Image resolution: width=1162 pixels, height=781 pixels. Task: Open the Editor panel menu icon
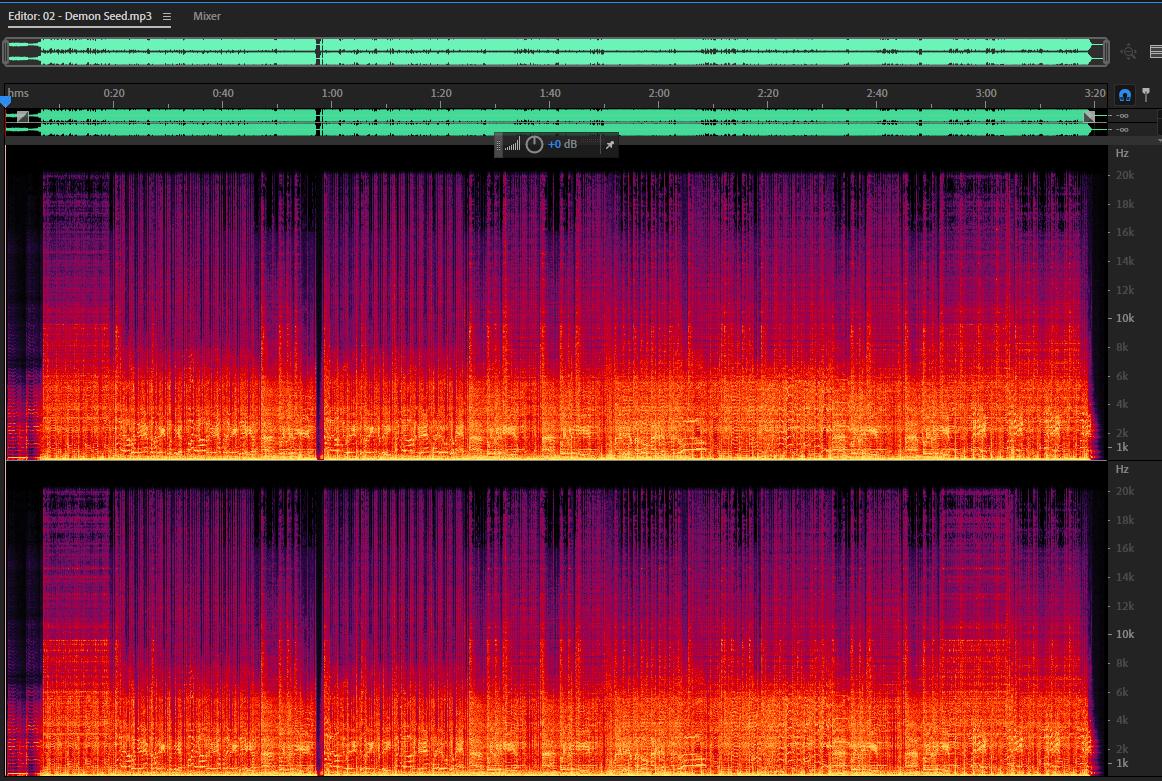pos(167,16)
